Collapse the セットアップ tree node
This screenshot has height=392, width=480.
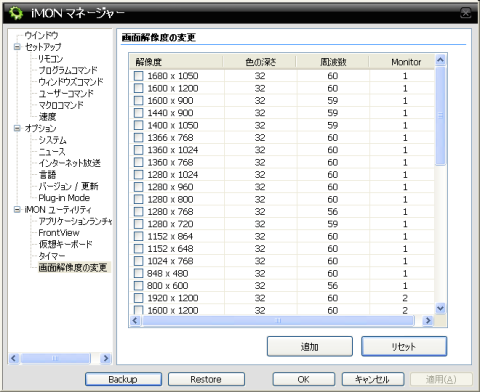pos(17,47)
